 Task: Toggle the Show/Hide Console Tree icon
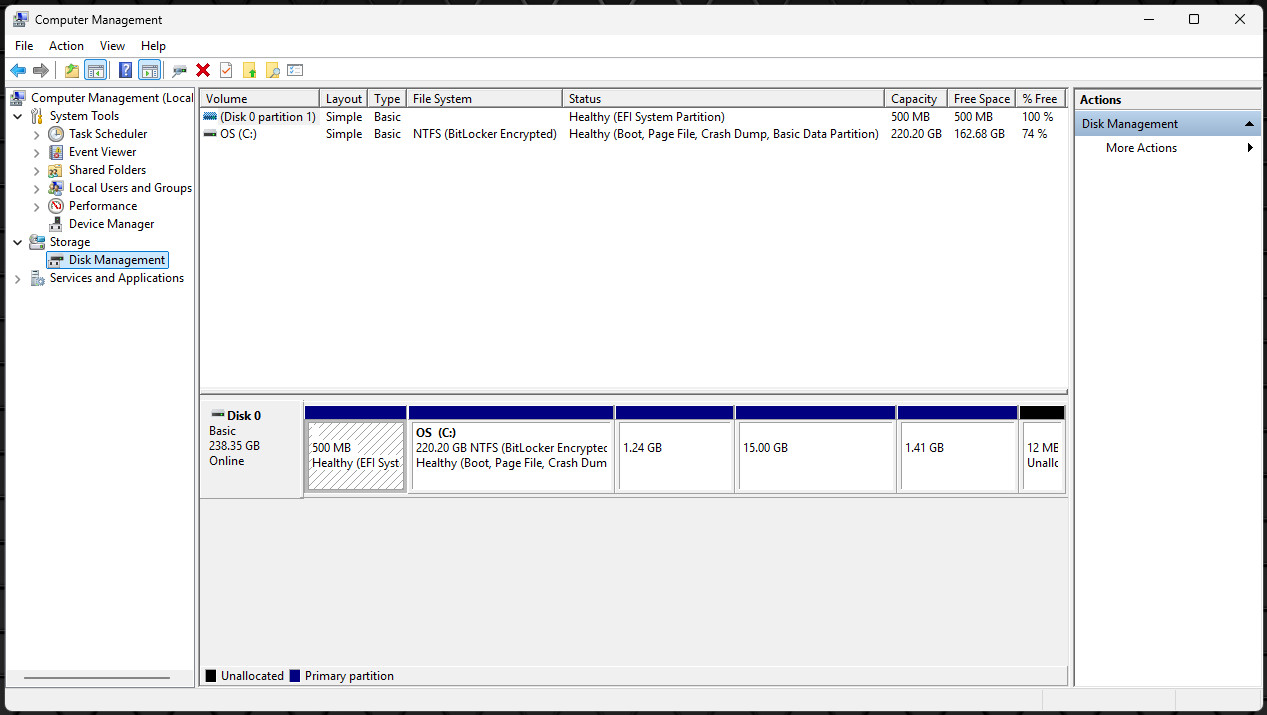point(96,70)
